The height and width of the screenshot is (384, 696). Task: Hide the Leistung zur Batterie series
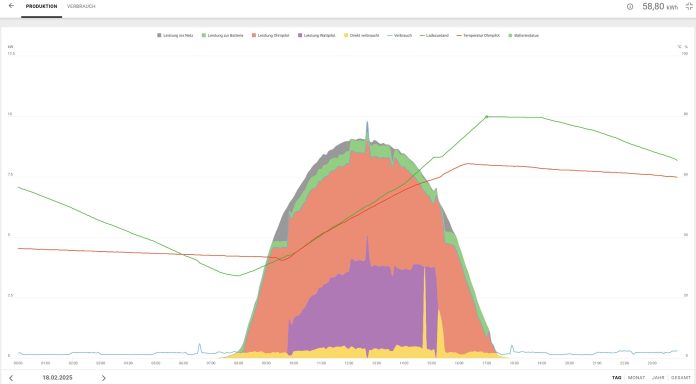[x=222, y=35]
